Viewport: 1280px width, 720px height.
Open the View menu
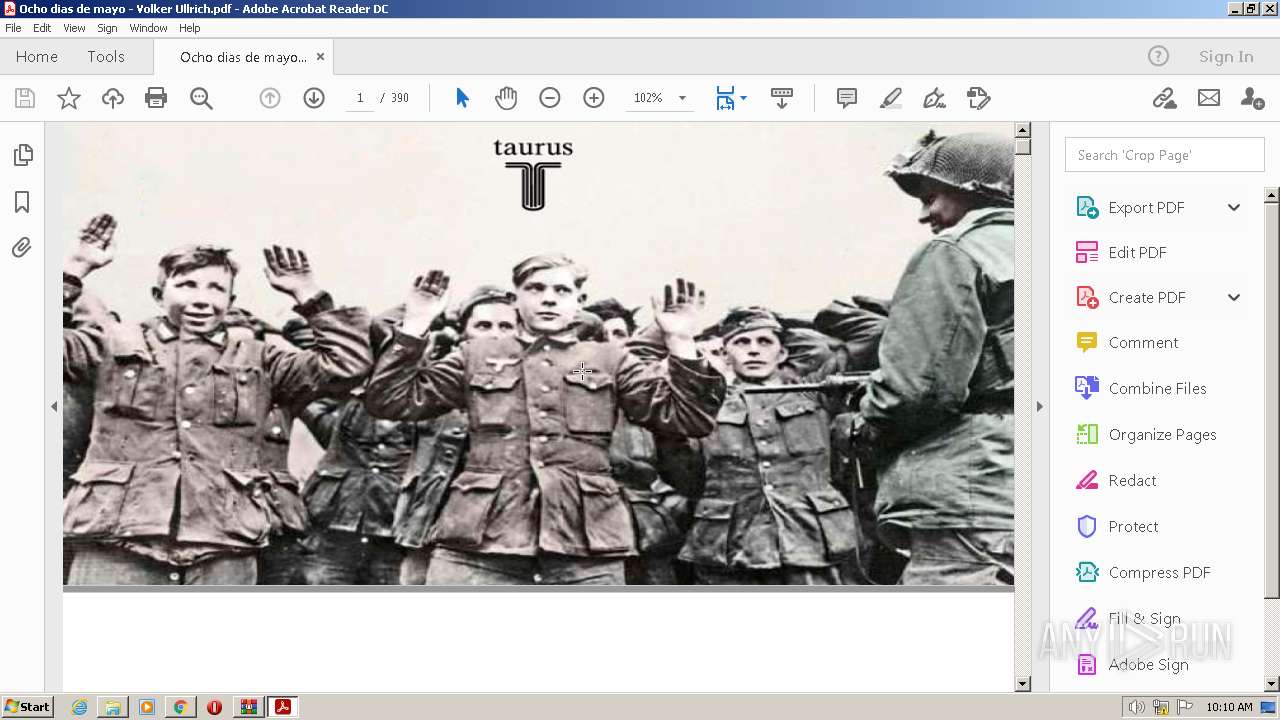tap(74, 28)
